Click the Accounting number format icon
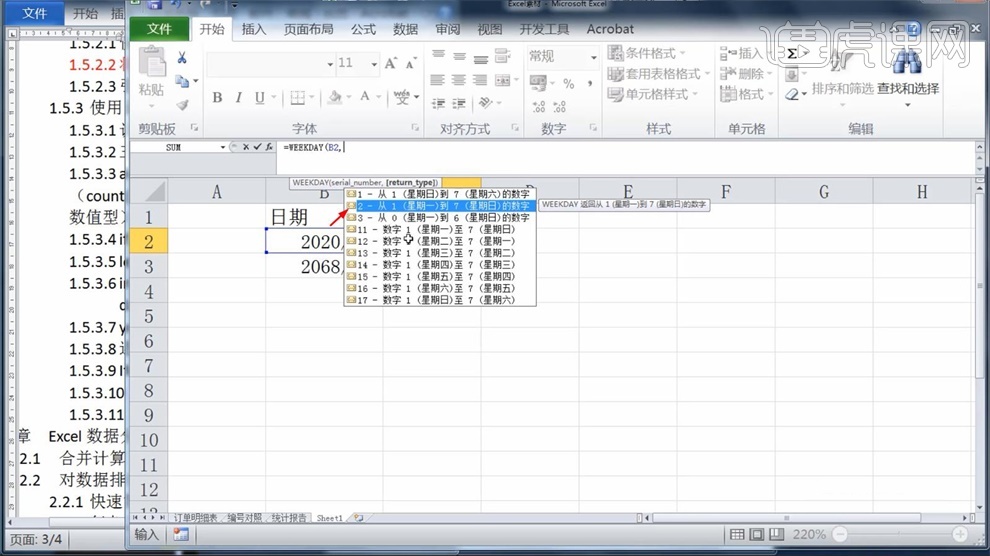This screenshot has height=556, width=990. (539, 83)
